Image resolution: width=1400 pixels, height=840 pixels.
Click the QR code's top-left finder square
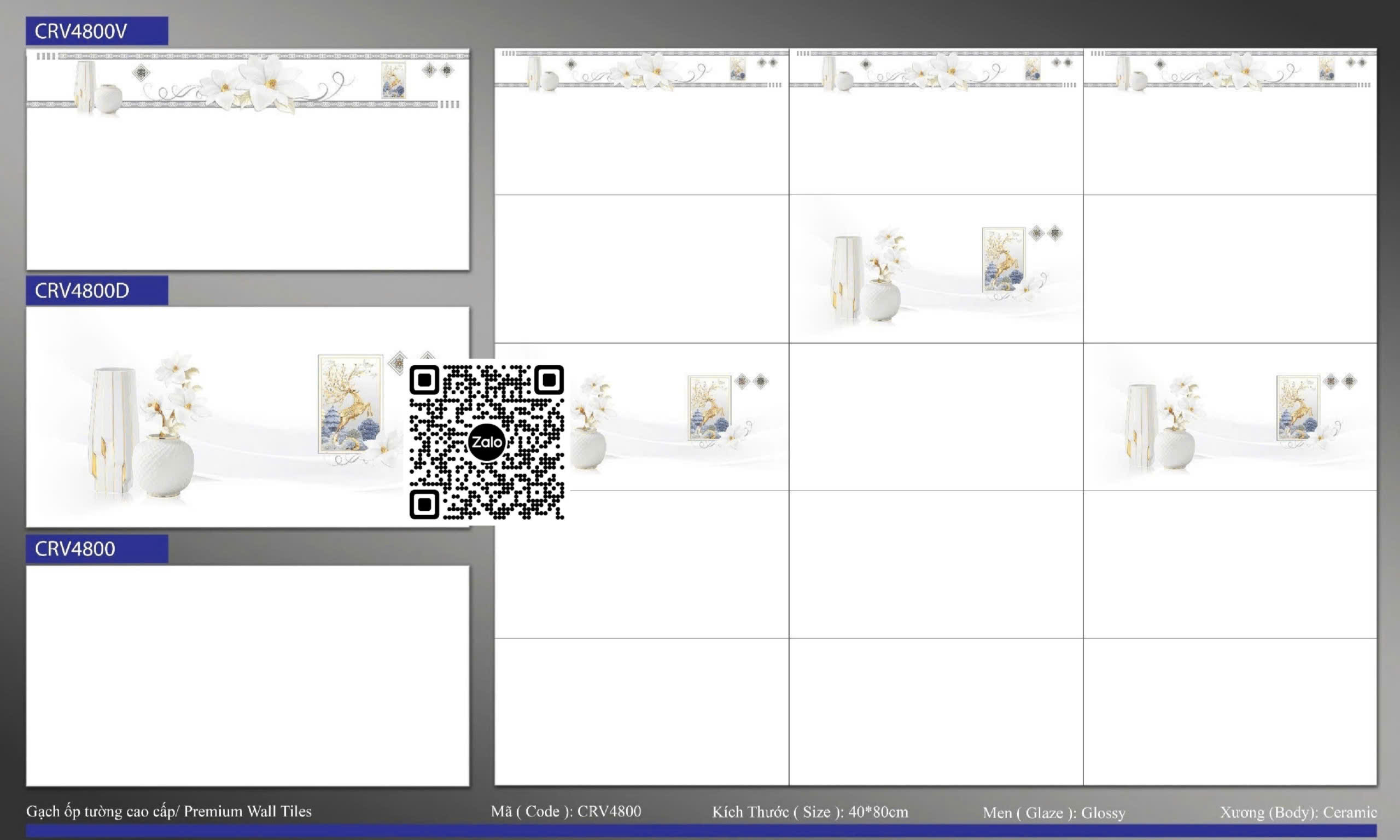tap(424, 380)
